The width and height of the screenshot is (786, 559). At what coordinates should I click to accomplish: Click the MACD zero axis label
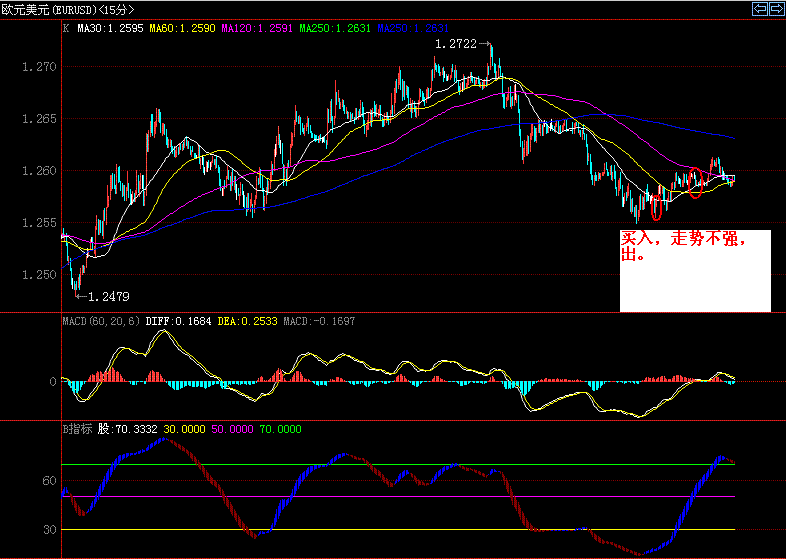(x=53, y=382)
